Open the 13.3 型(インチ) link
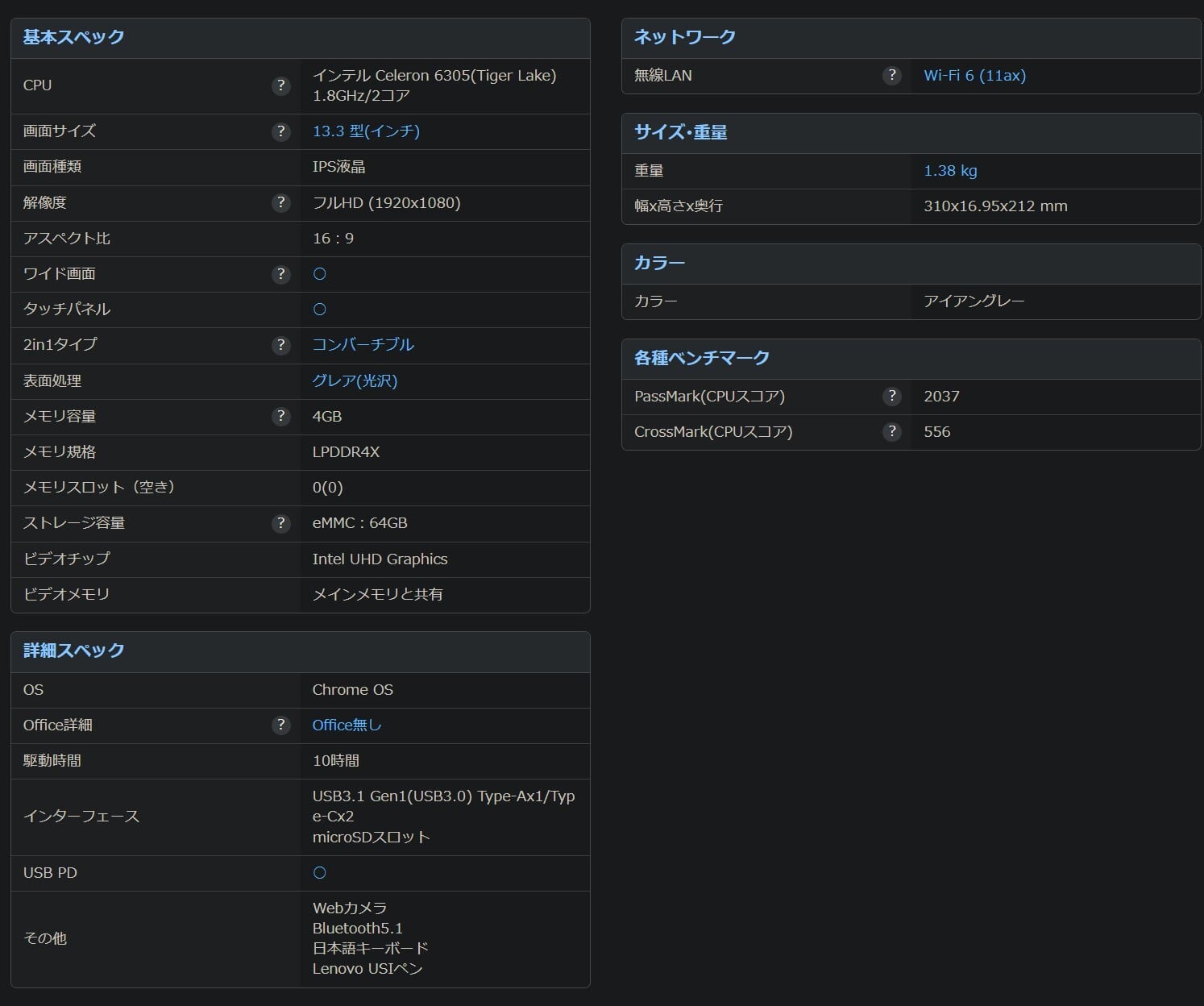 (366, 131)
